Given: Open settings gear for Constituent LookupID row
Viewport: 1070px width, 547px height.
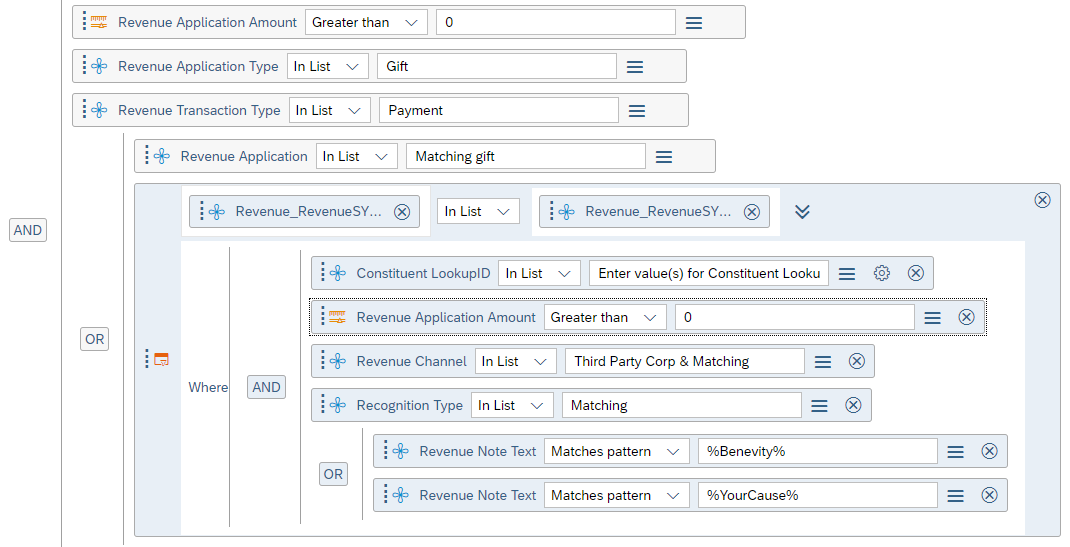Looking at the screenshot, I should tap(882, 274).
